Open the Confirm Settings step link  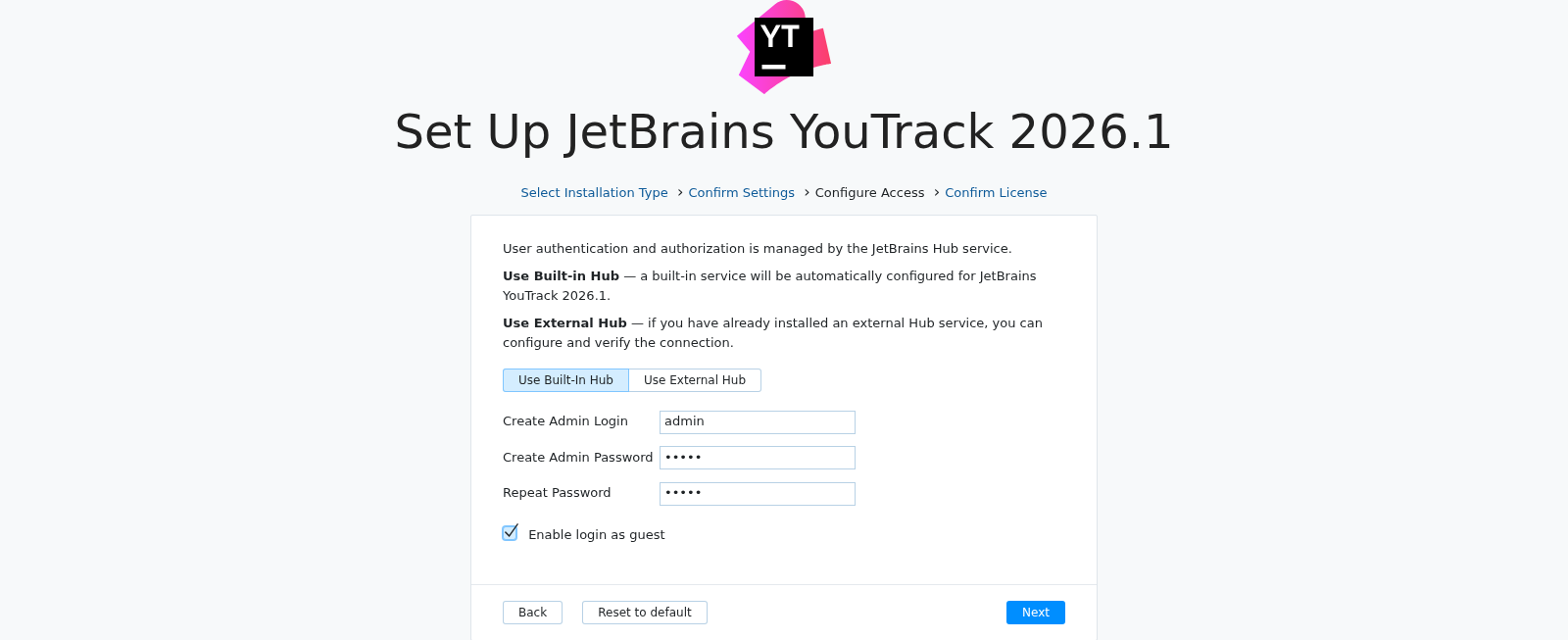pos(741,193)
